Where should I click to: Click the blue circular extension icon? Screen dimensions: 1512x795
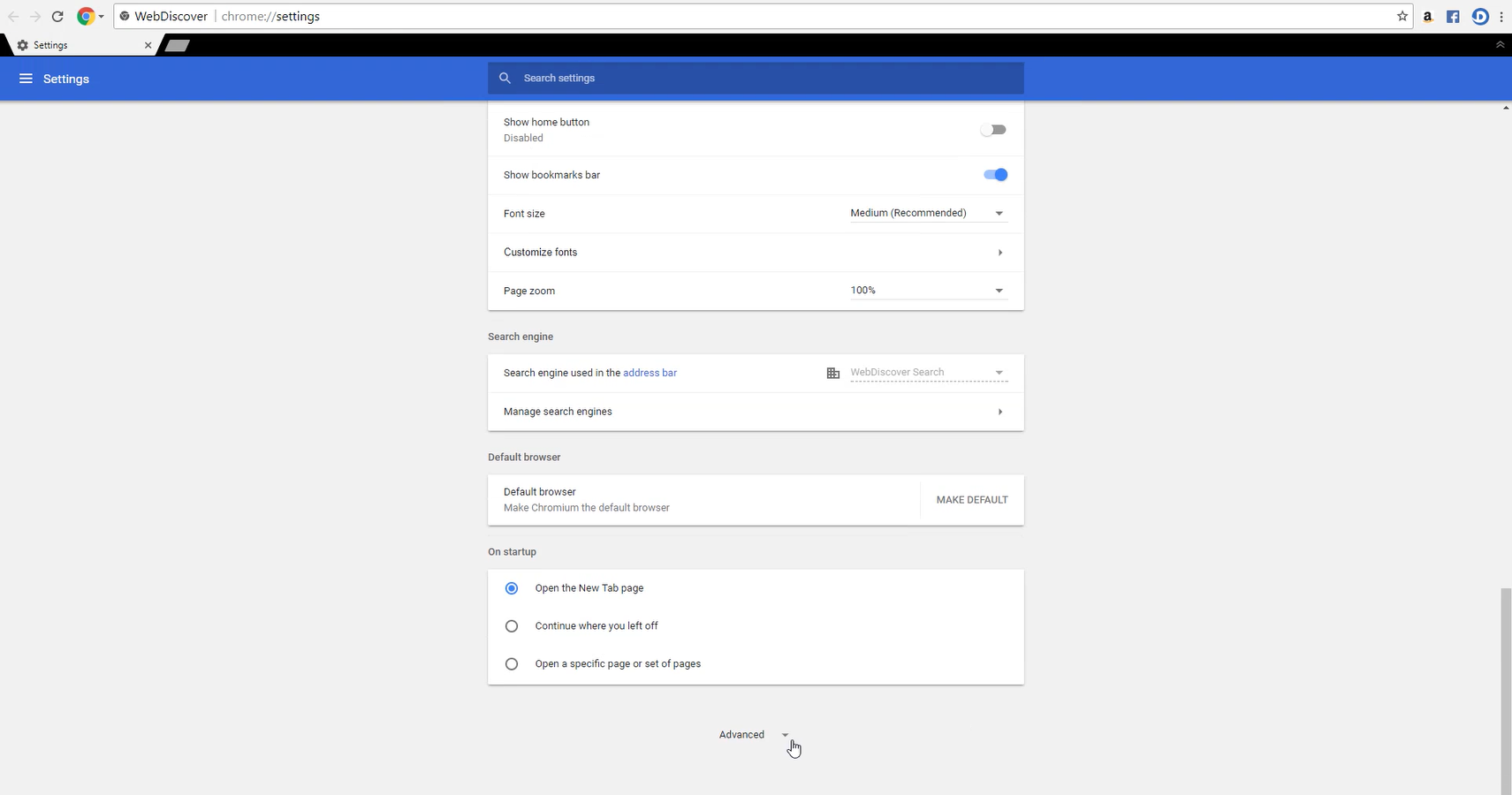pyautogui.click(x=1480, y=16)
